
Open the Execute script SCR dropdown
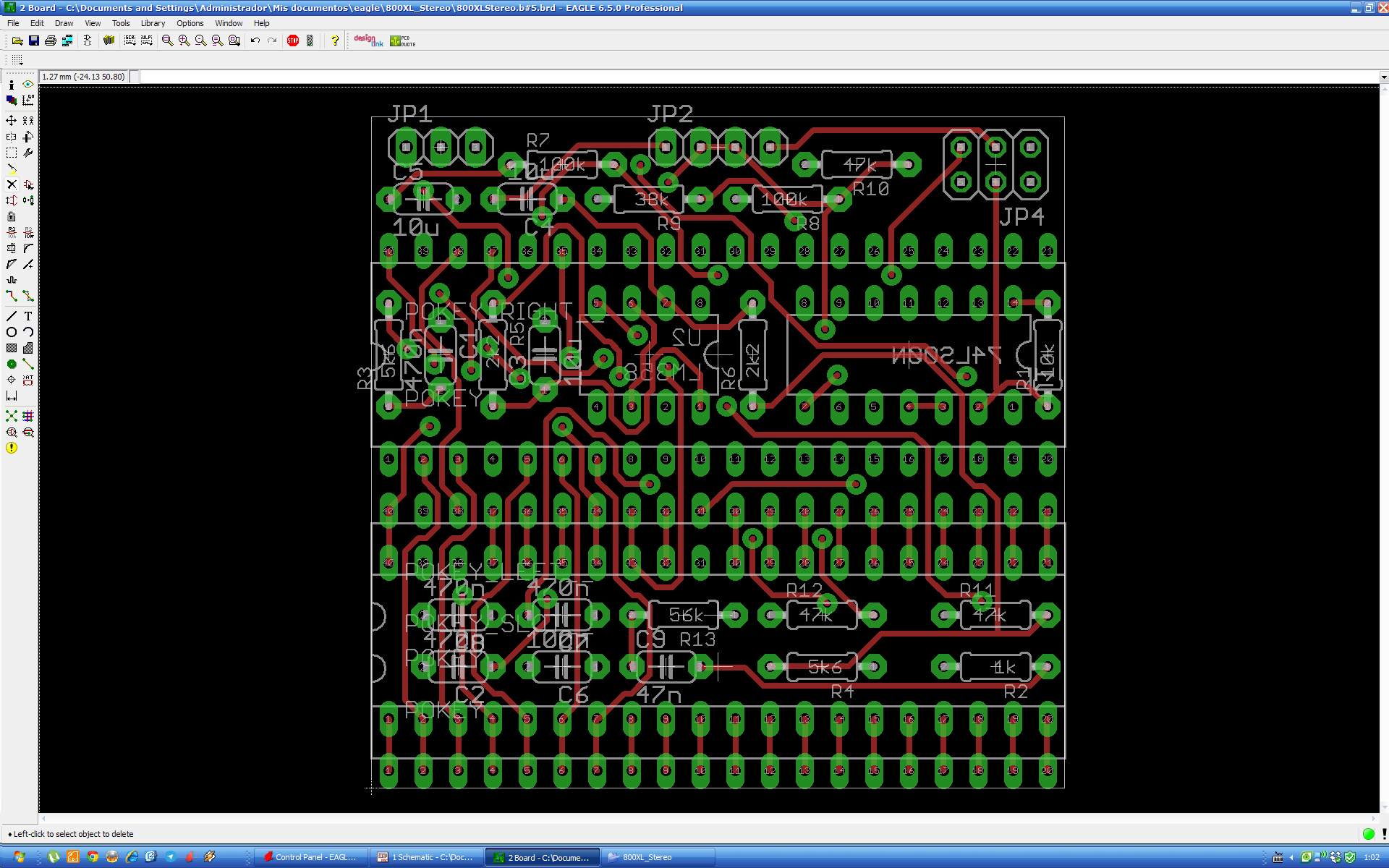point(129,41)
